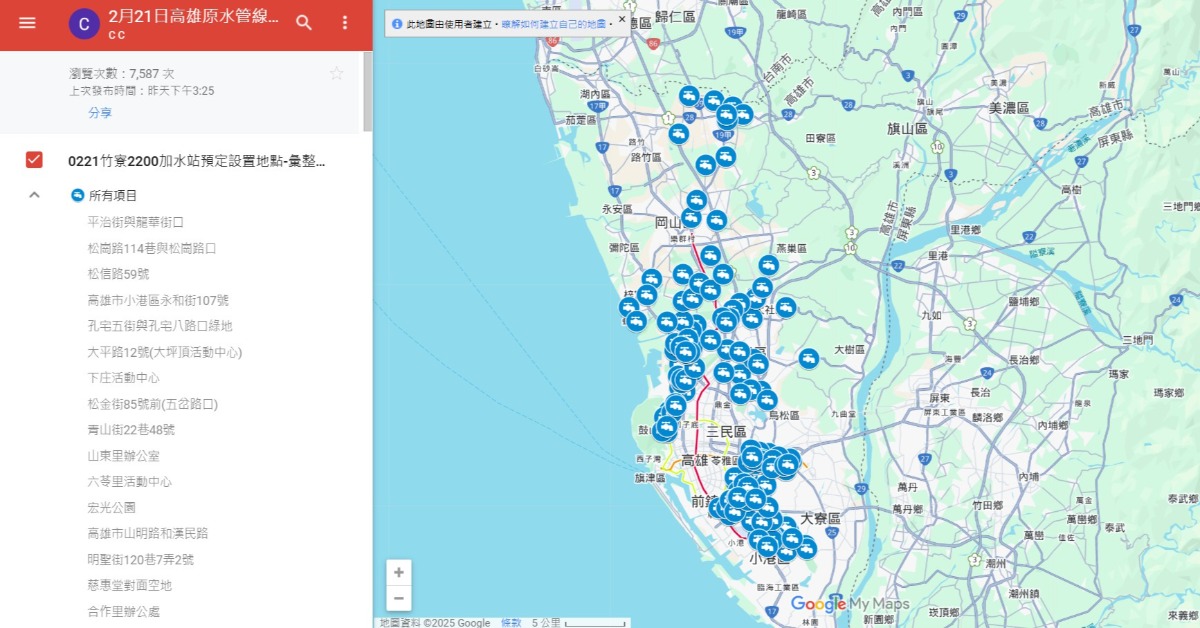Select 松信路59號 list item

118,274
